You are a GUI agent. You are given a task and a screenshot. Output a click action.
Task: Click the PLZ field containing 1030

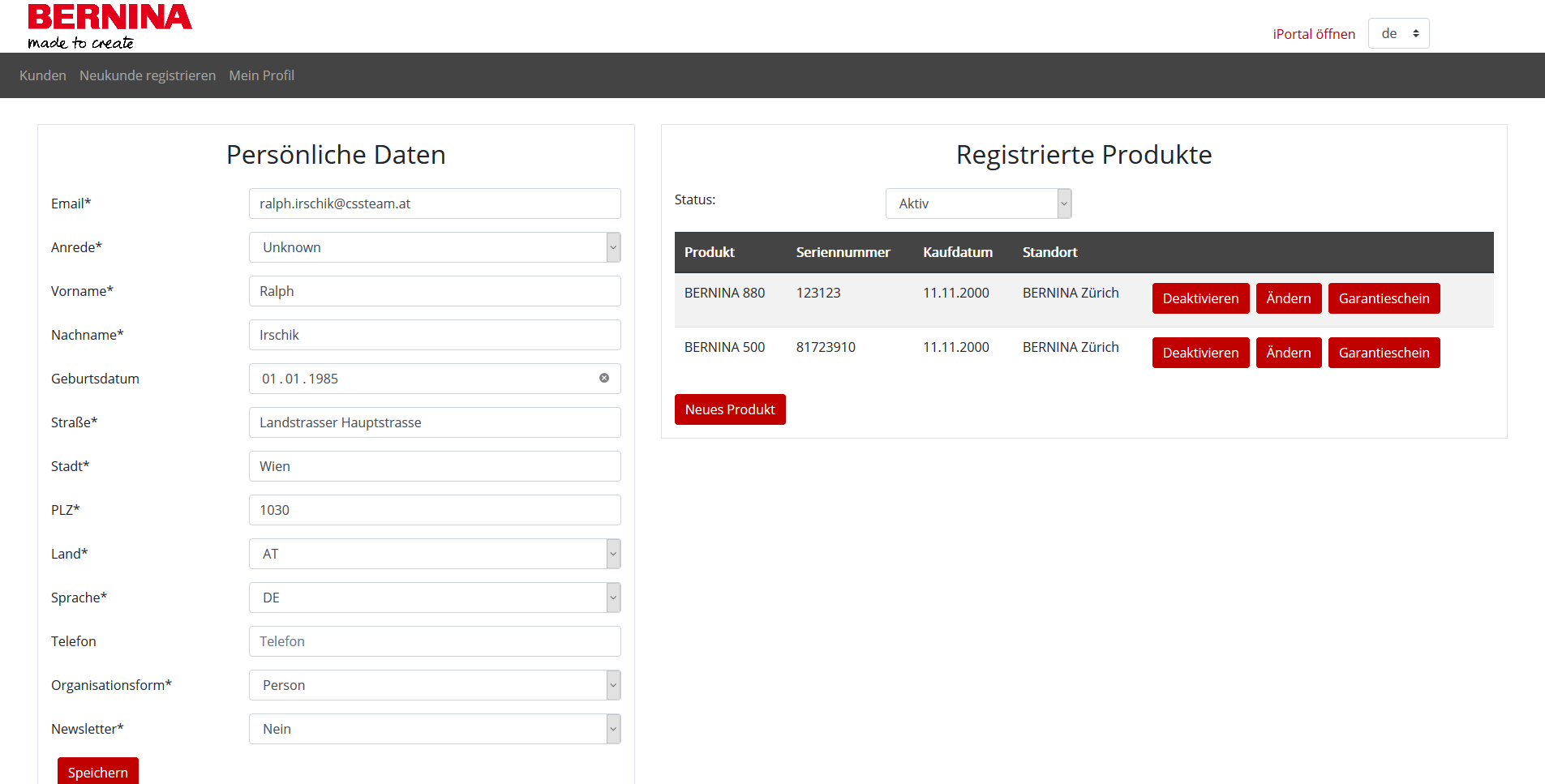(435, 510)
